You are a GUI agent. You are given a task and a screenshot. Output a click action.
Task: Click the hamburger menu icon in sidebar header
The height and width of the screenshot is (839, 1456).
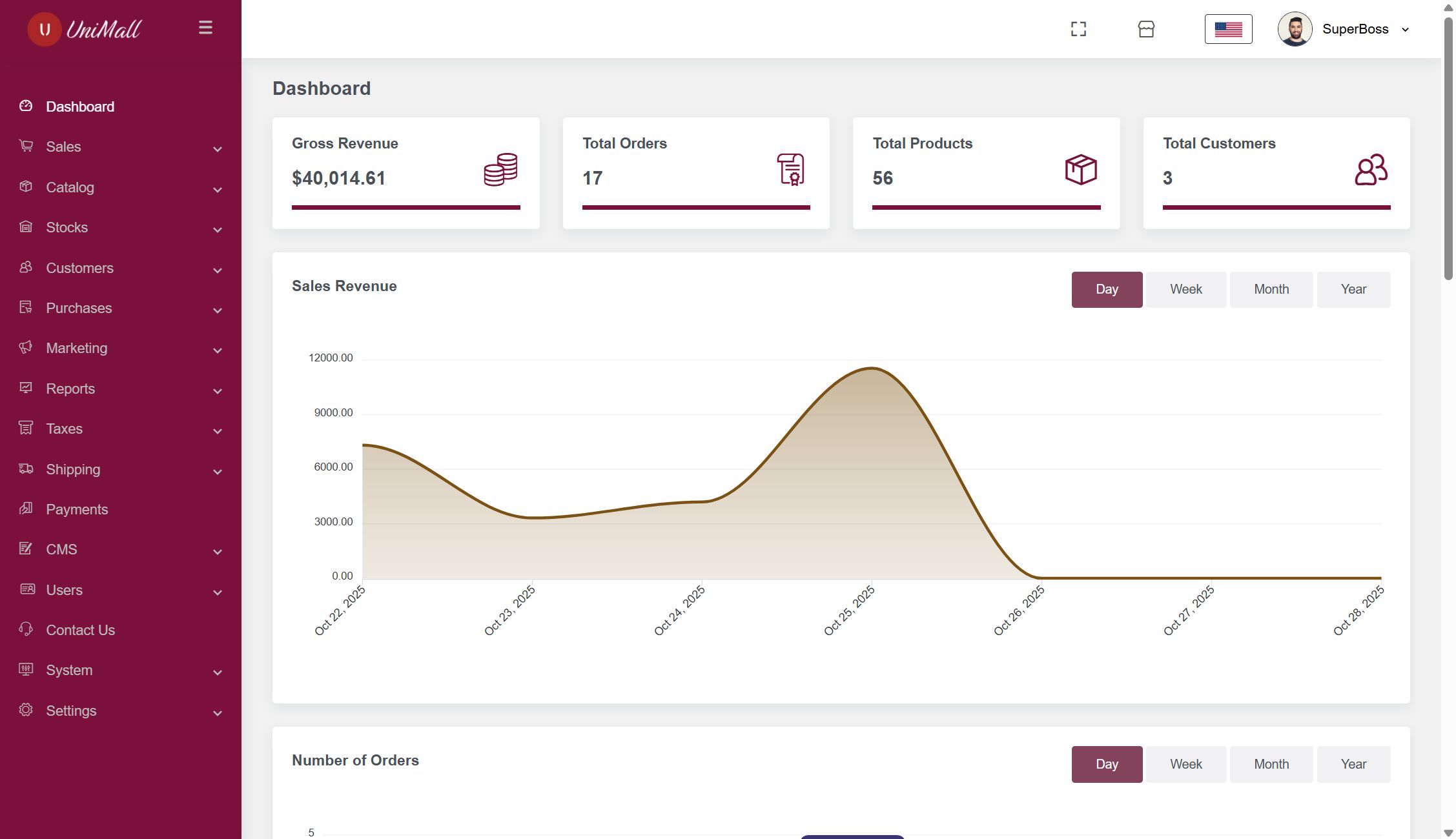coord(205,28)
